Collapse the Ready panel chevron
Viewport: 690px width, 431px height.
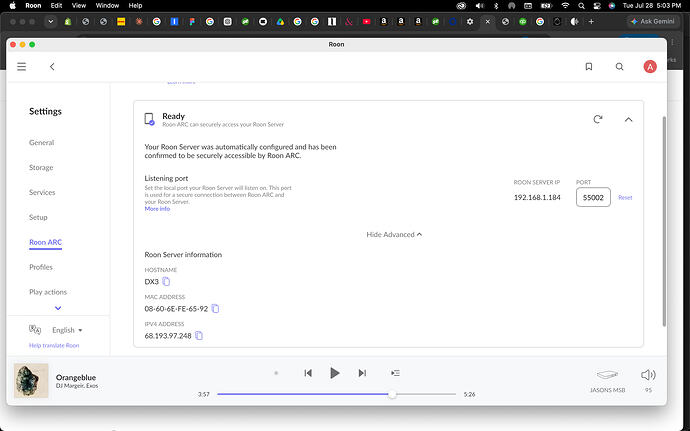point(628,119)
